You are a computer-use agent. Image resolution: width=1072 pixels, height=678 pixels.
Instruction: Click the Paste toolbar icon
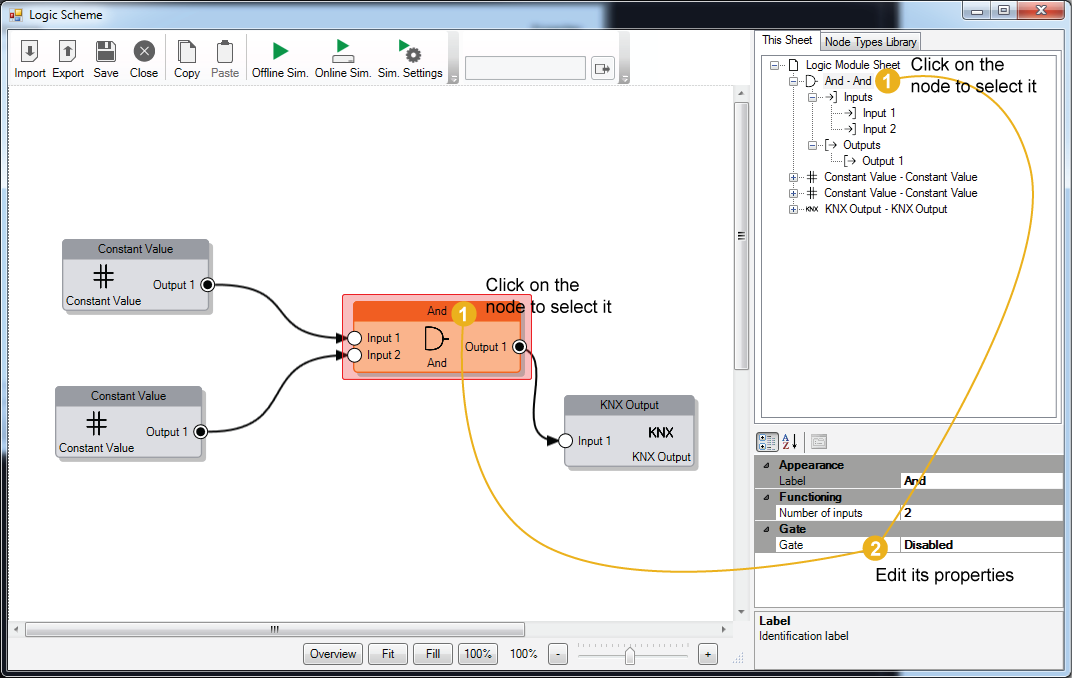(225, 59)
